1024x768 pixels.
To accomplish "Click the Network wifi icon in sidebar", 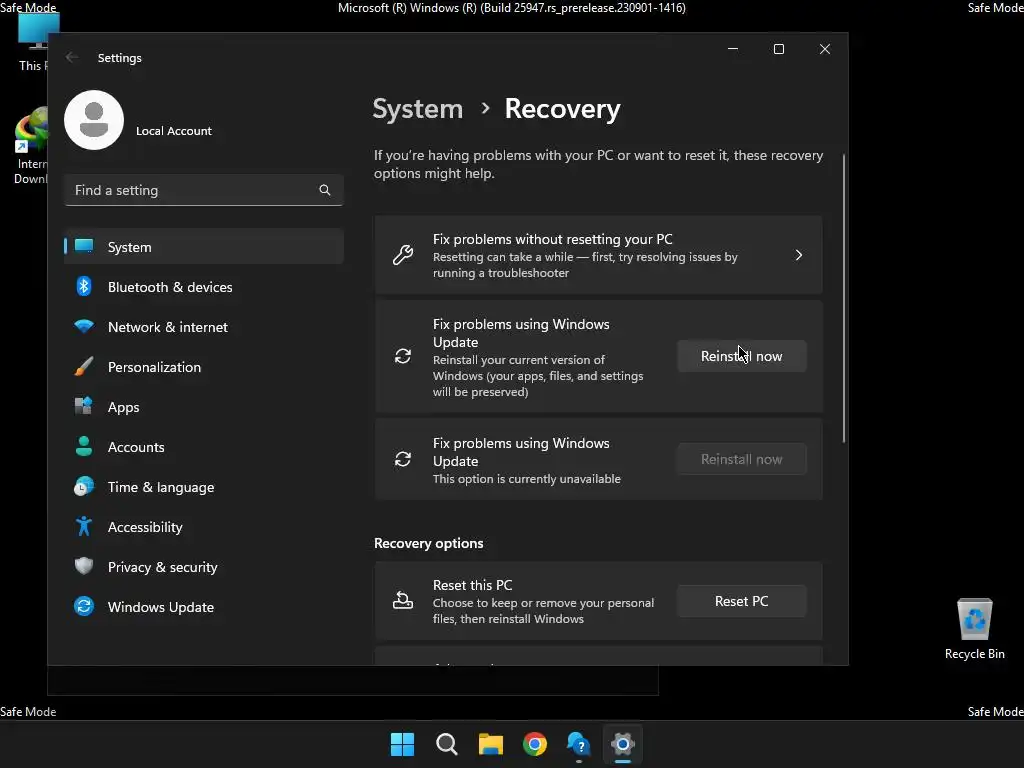I will point(84,326).
